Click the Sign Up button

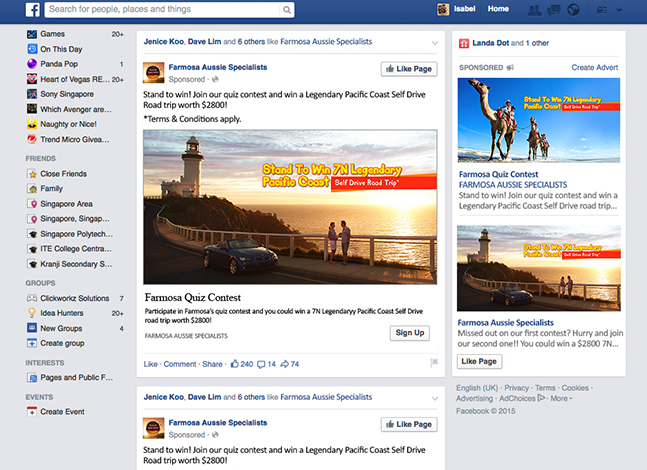[x=410, y=333]
